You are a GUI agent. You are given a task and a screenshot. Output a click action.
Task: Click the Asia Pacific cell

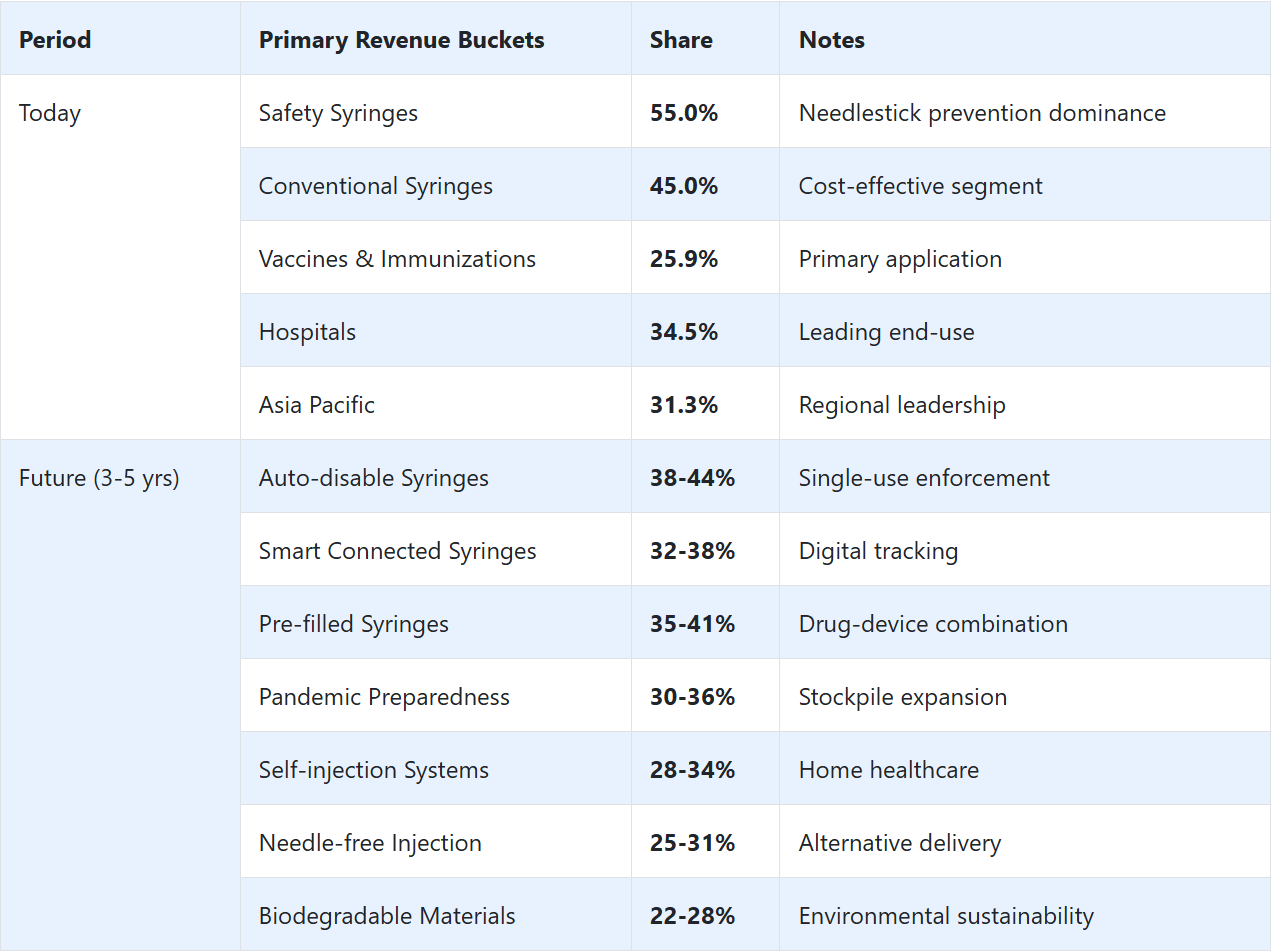tap(316, 405)
